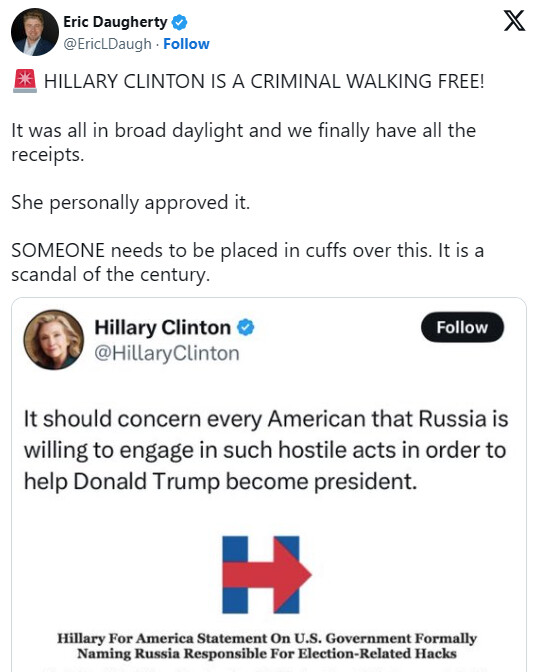
Task: Click Hillary Clinton's verified checkmark badge
Action: [x=246, y=328]
